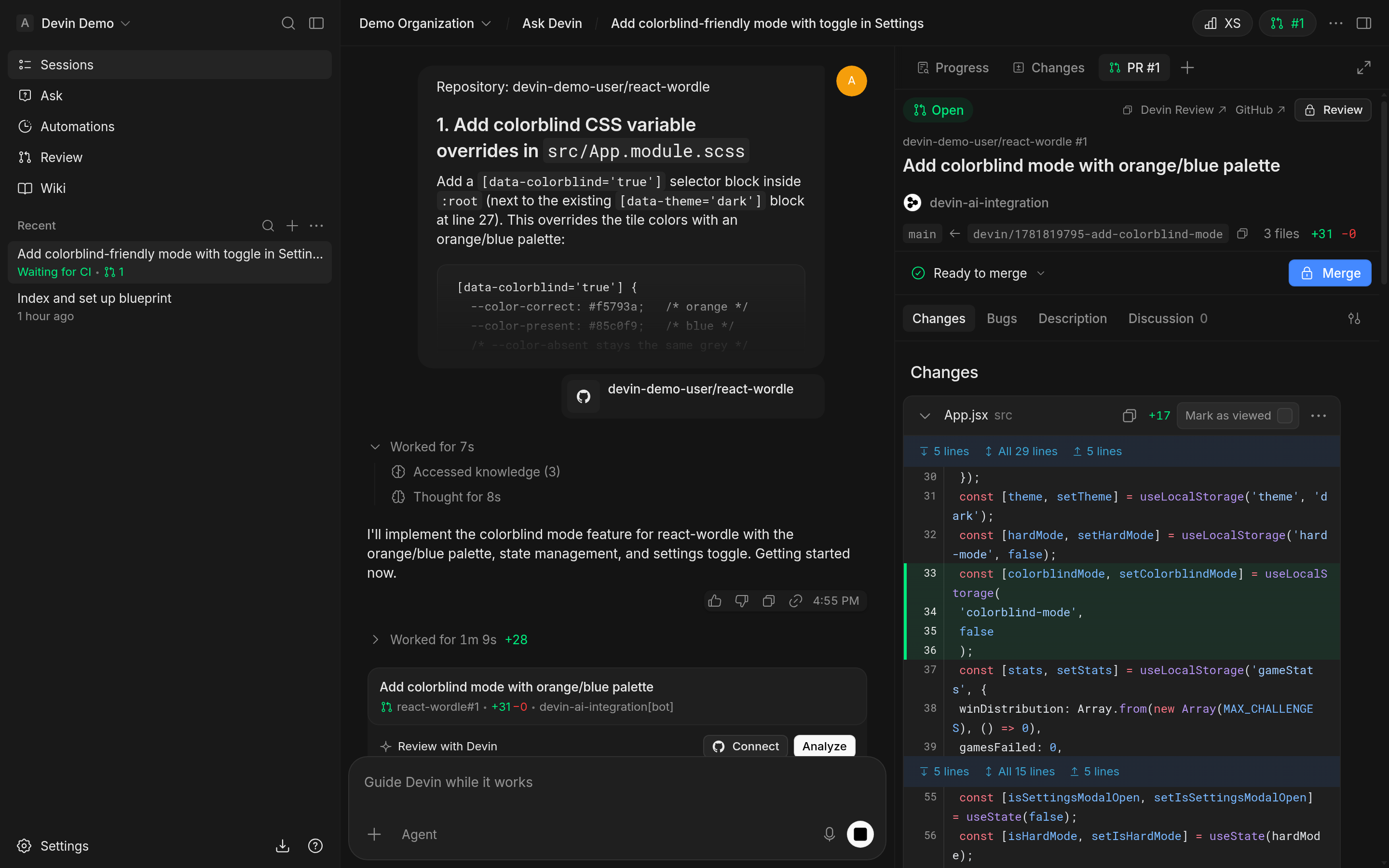Click the blue Merge button
Image resolution: width=1389 pixels, height=868 pixels.
[x=1330, y=273]
